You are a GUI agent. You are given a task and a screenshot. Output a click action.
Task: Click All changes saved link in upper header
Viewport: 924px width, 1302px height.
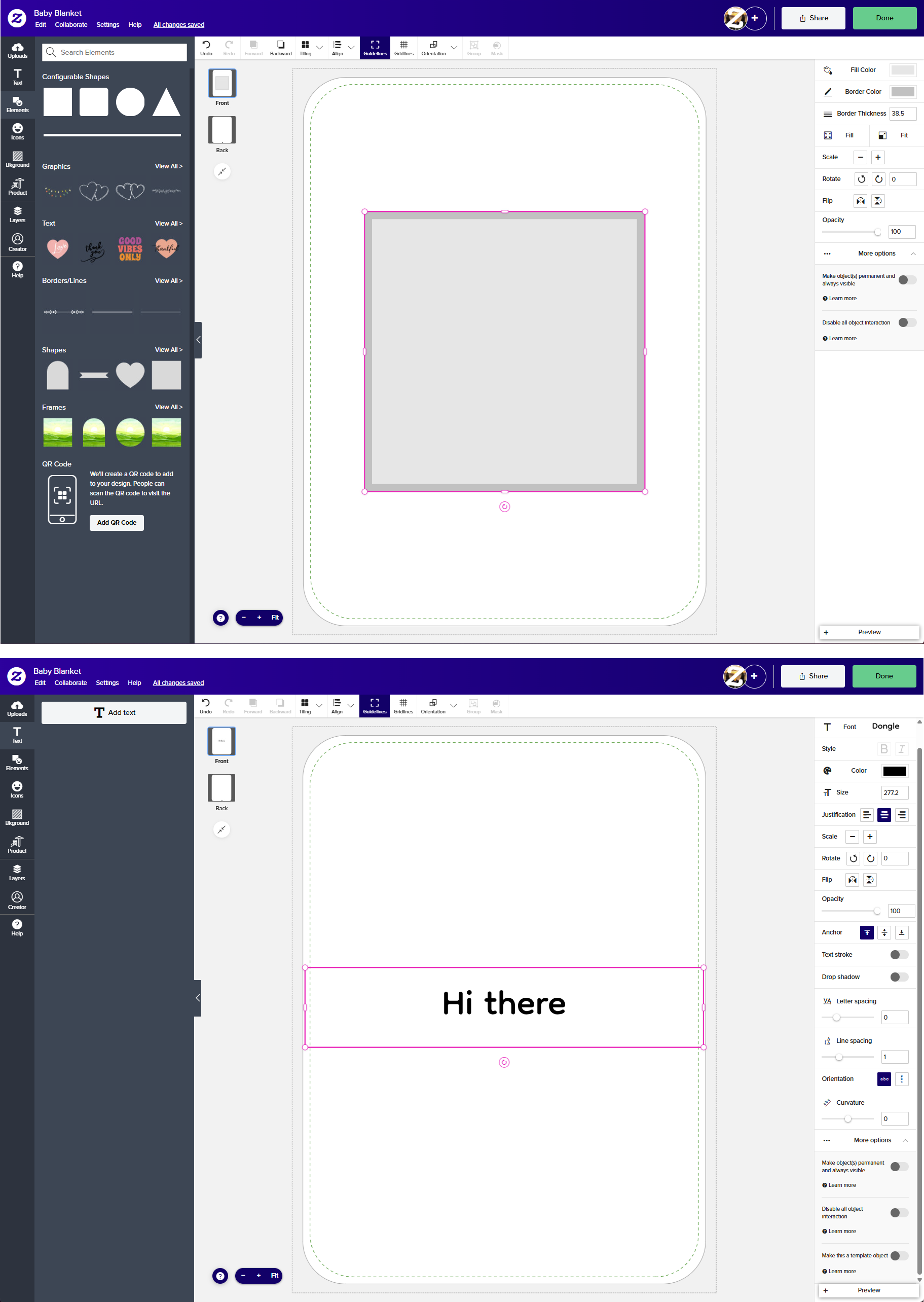tap(178, 24)
